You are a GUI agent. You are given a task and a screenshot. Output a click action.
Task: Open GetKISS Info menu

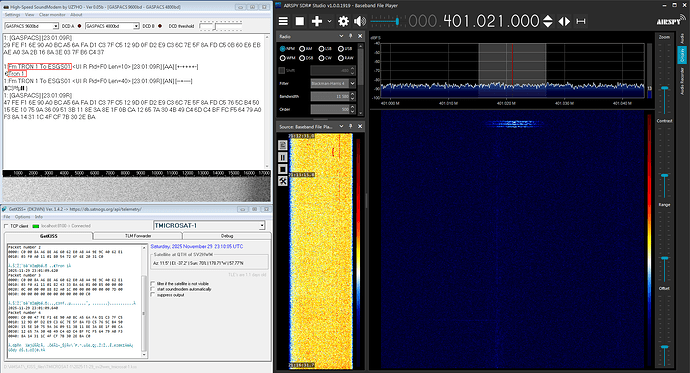click(39, 217)
